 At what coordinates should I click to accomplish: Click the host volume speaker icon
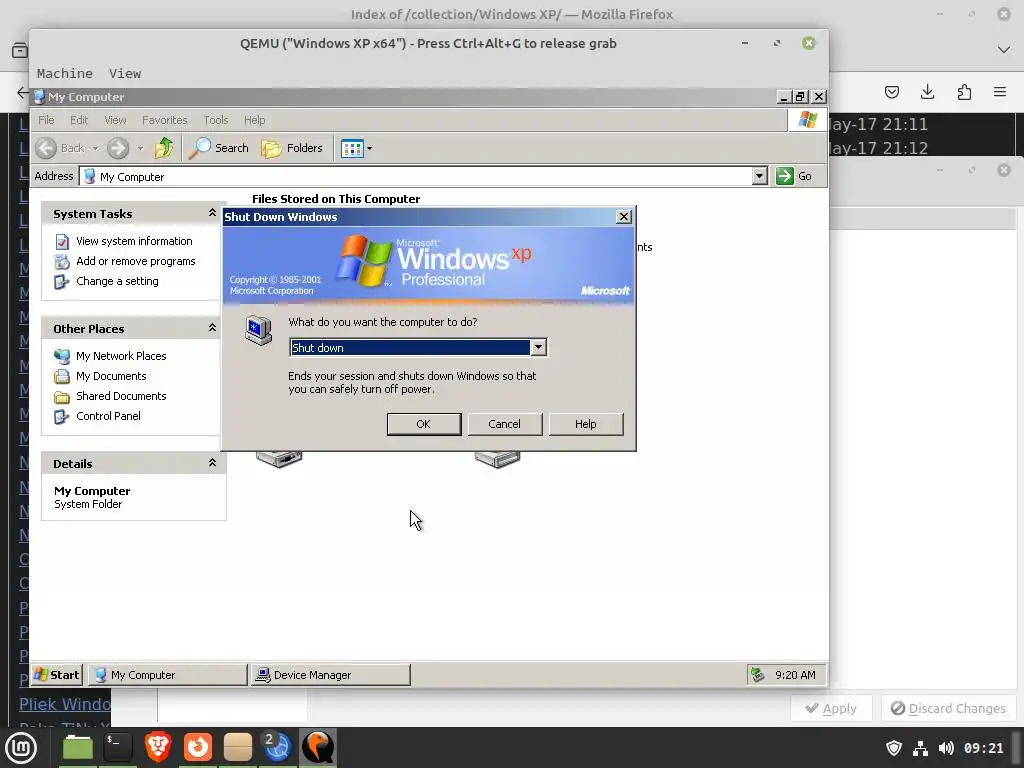946,748
